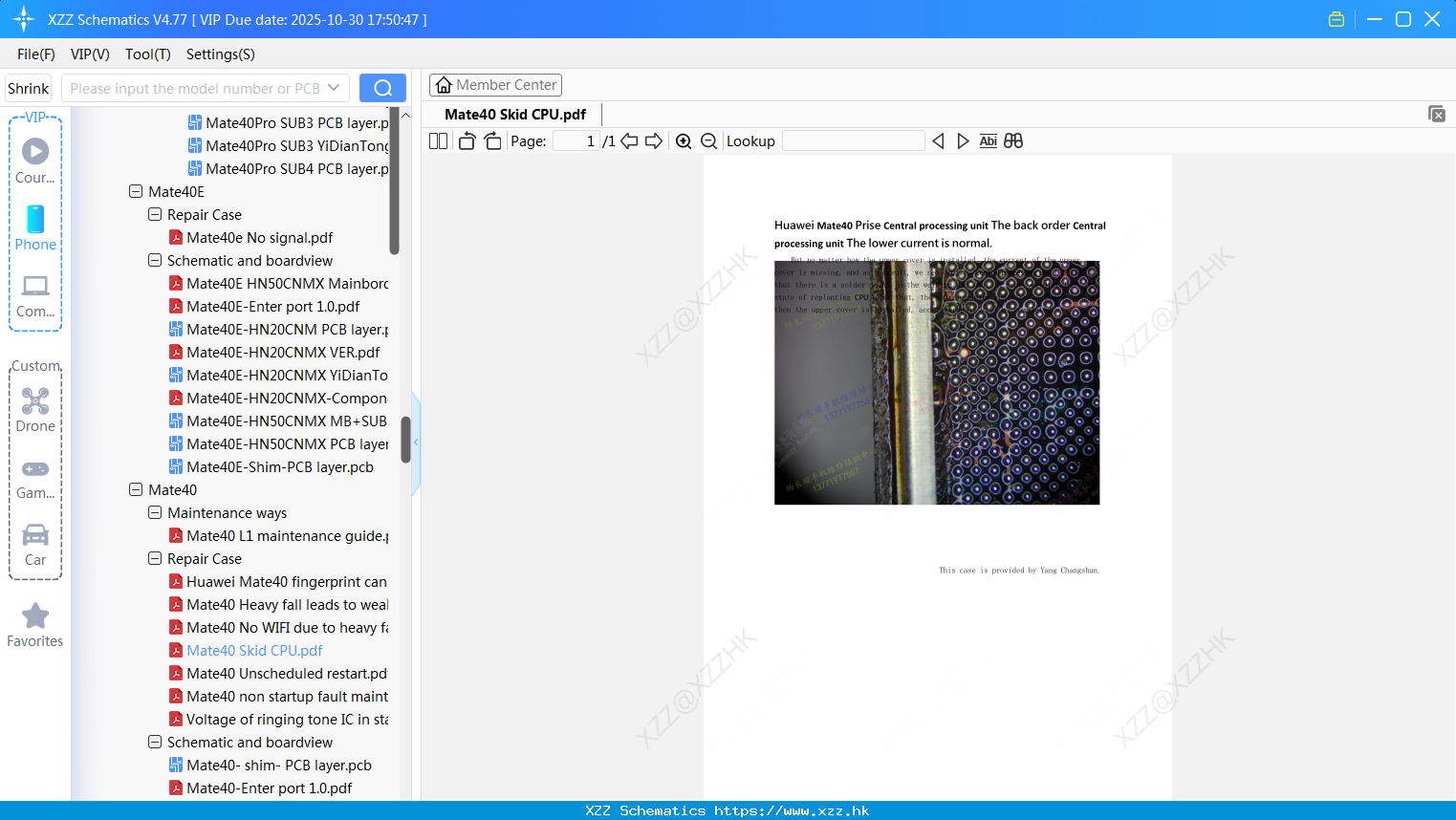Open Mate40e No signal.pdf
1456x820 pixels.
(260, 237)
